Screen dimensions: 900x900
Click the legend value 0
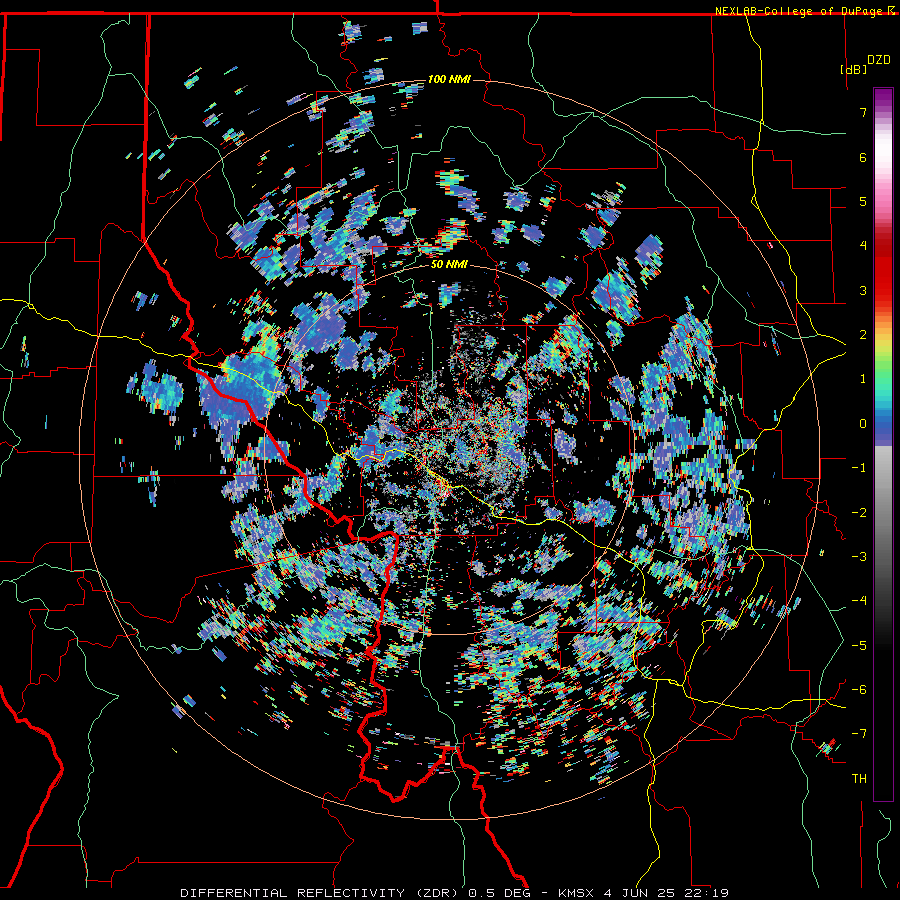pos(863,424)
